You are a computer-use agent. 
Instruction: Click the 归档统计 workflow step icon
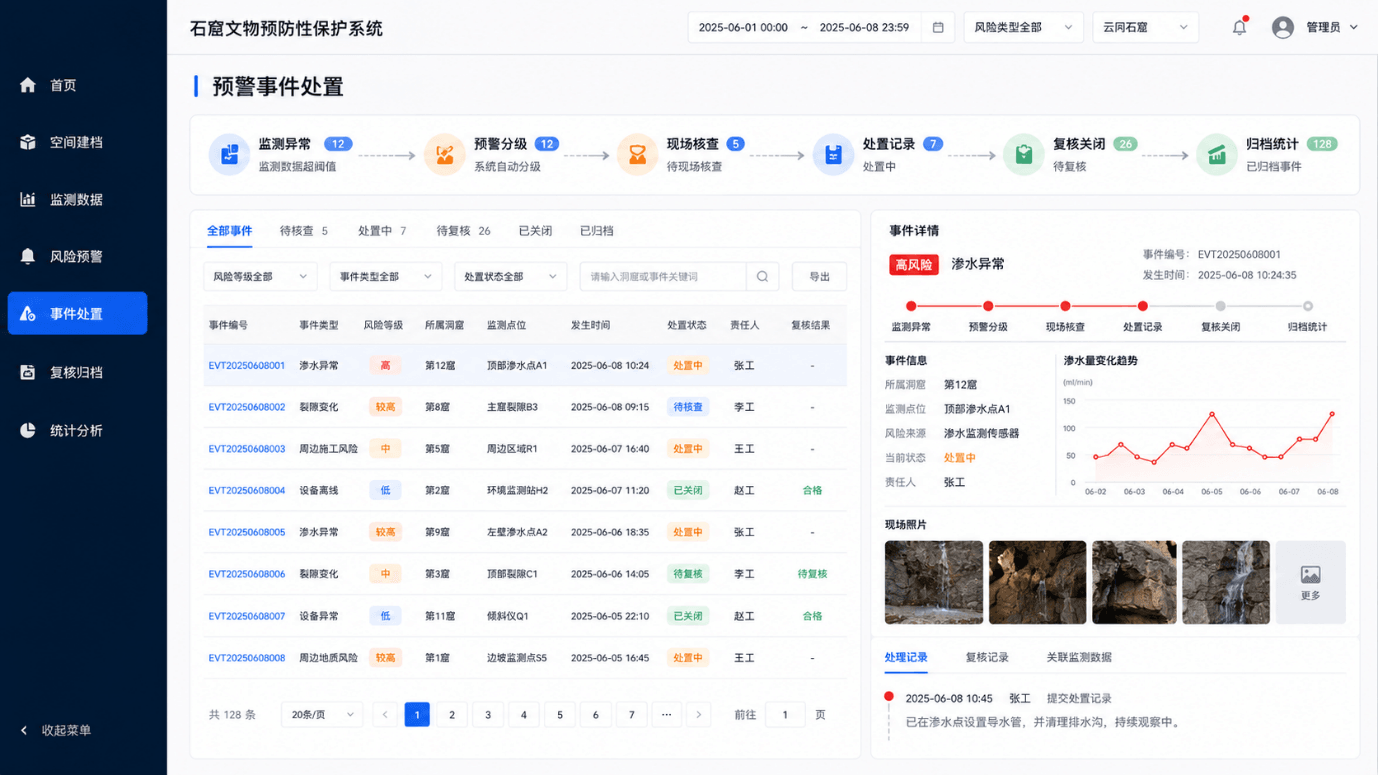pos(1216,155)
